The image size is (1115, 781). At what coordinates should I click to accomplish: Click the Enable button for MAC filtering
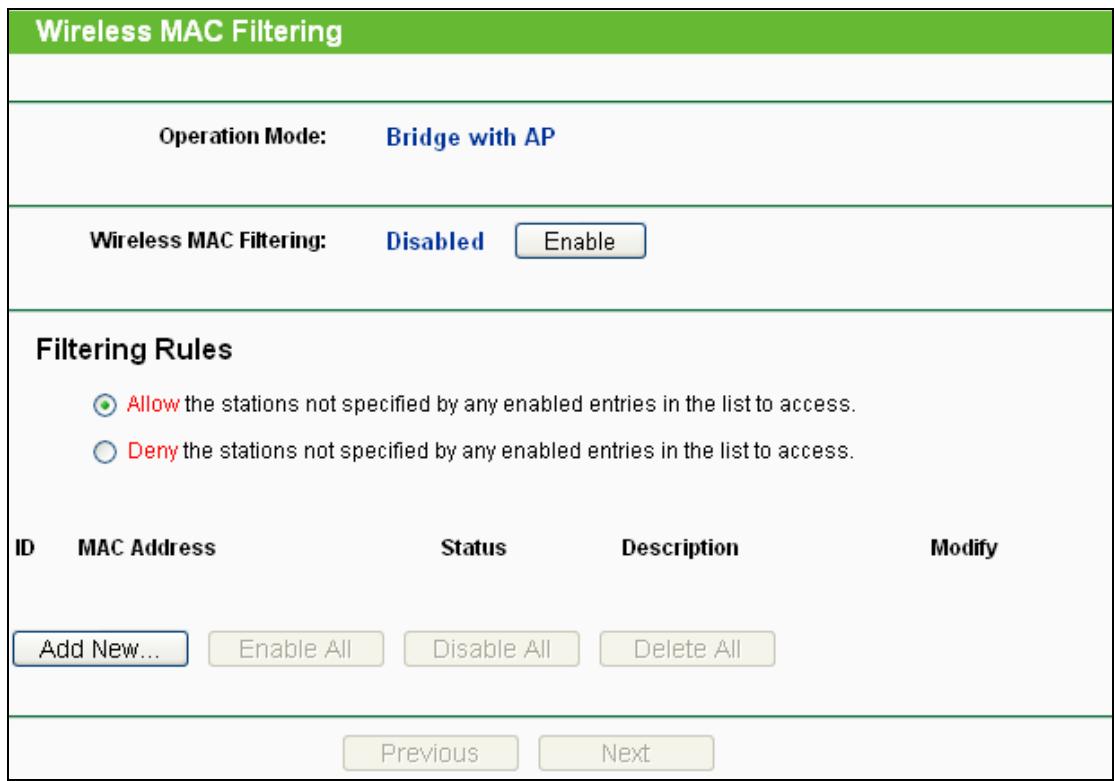coord(581,241)
